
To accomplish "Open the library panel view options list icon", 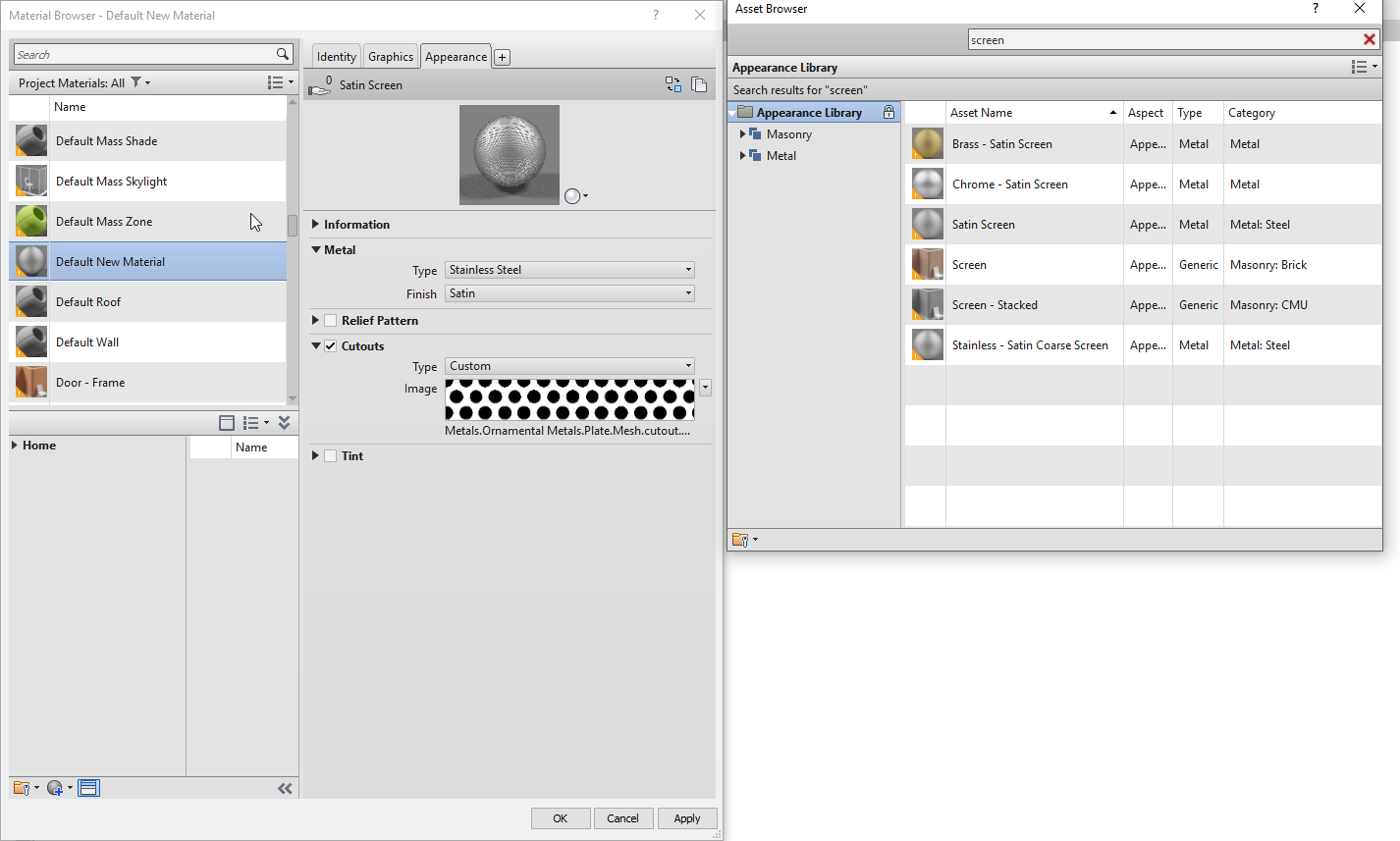I will click(256, 423).
